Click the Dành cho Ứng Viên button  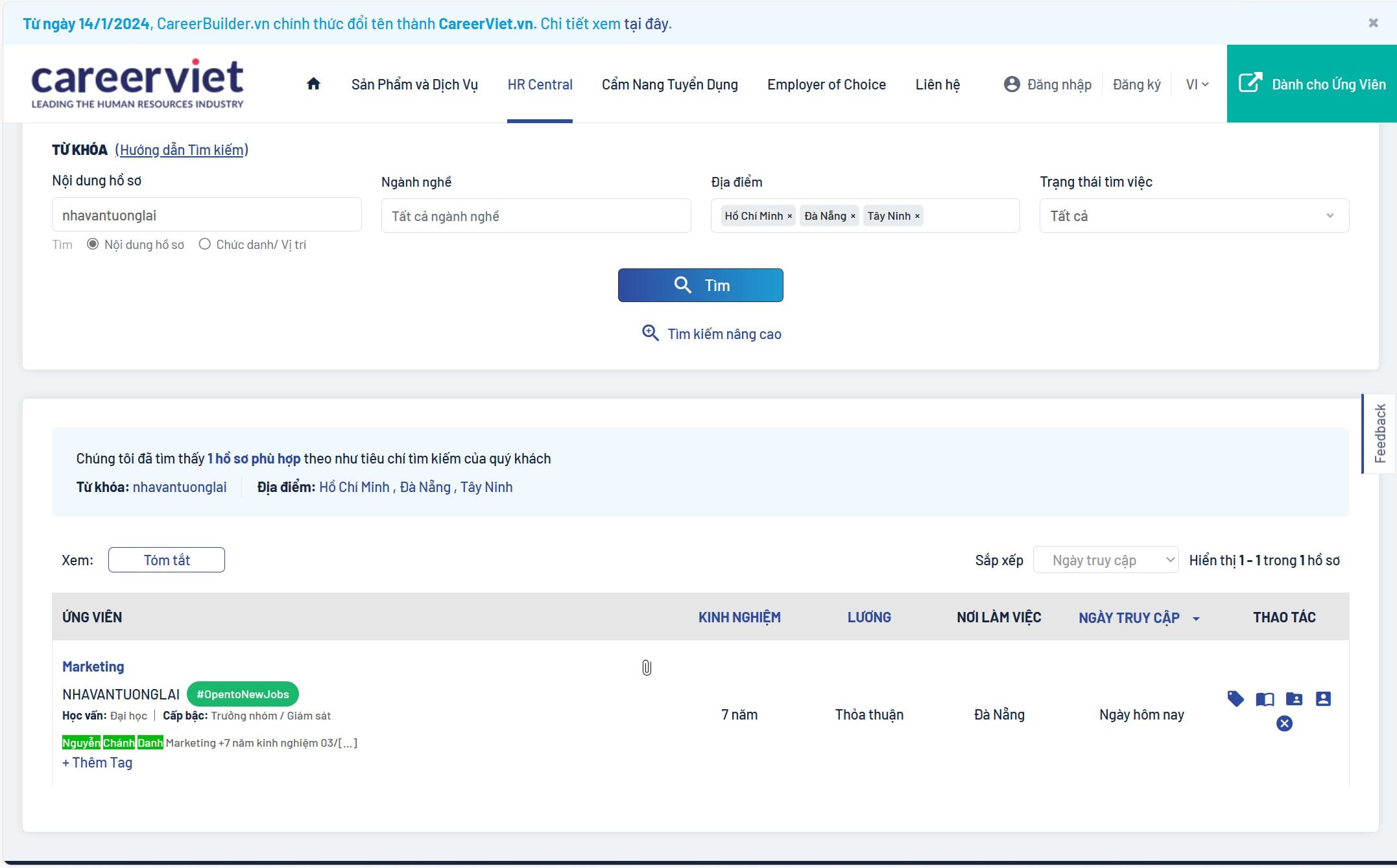click(1311, 84)
